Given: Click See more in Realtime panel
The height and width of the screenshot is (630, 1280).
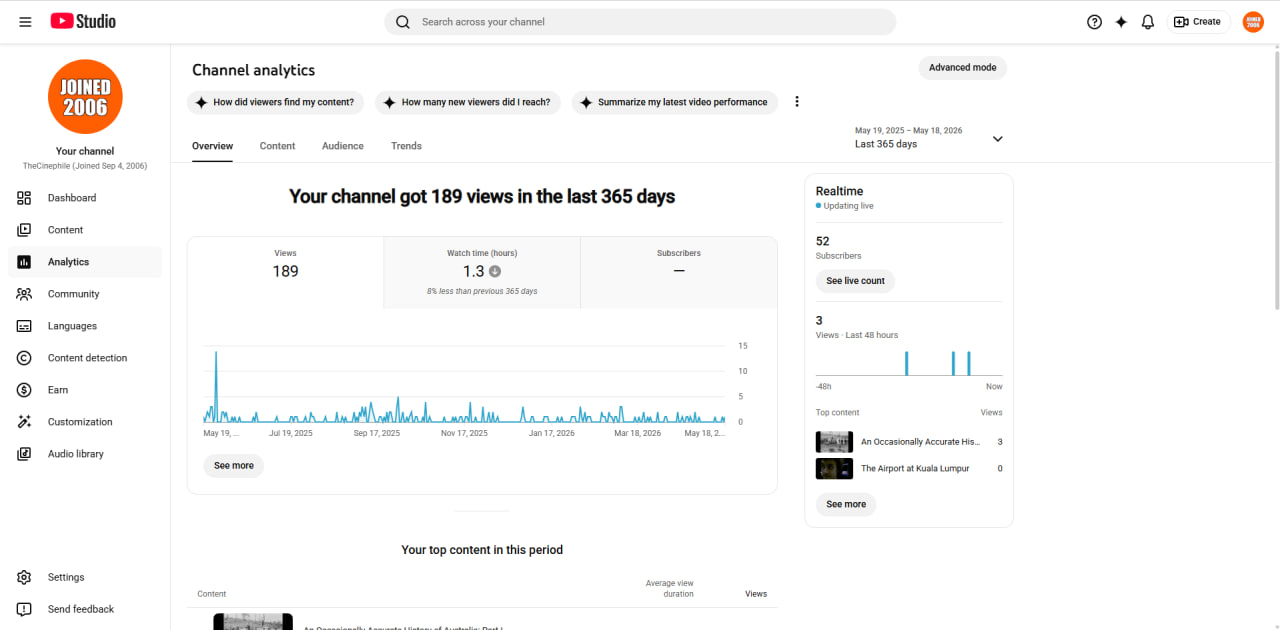Looking at the screenshot, I should 846,505.
